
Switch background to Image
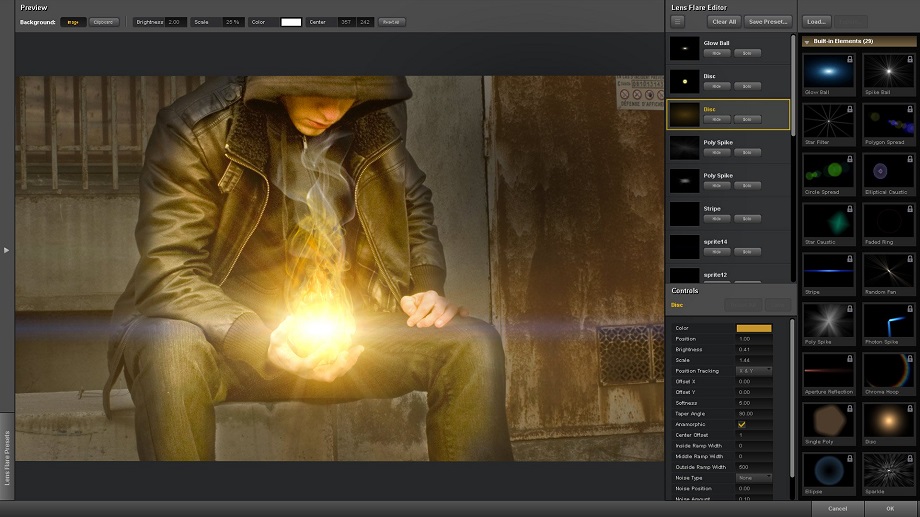pos(73,21)
